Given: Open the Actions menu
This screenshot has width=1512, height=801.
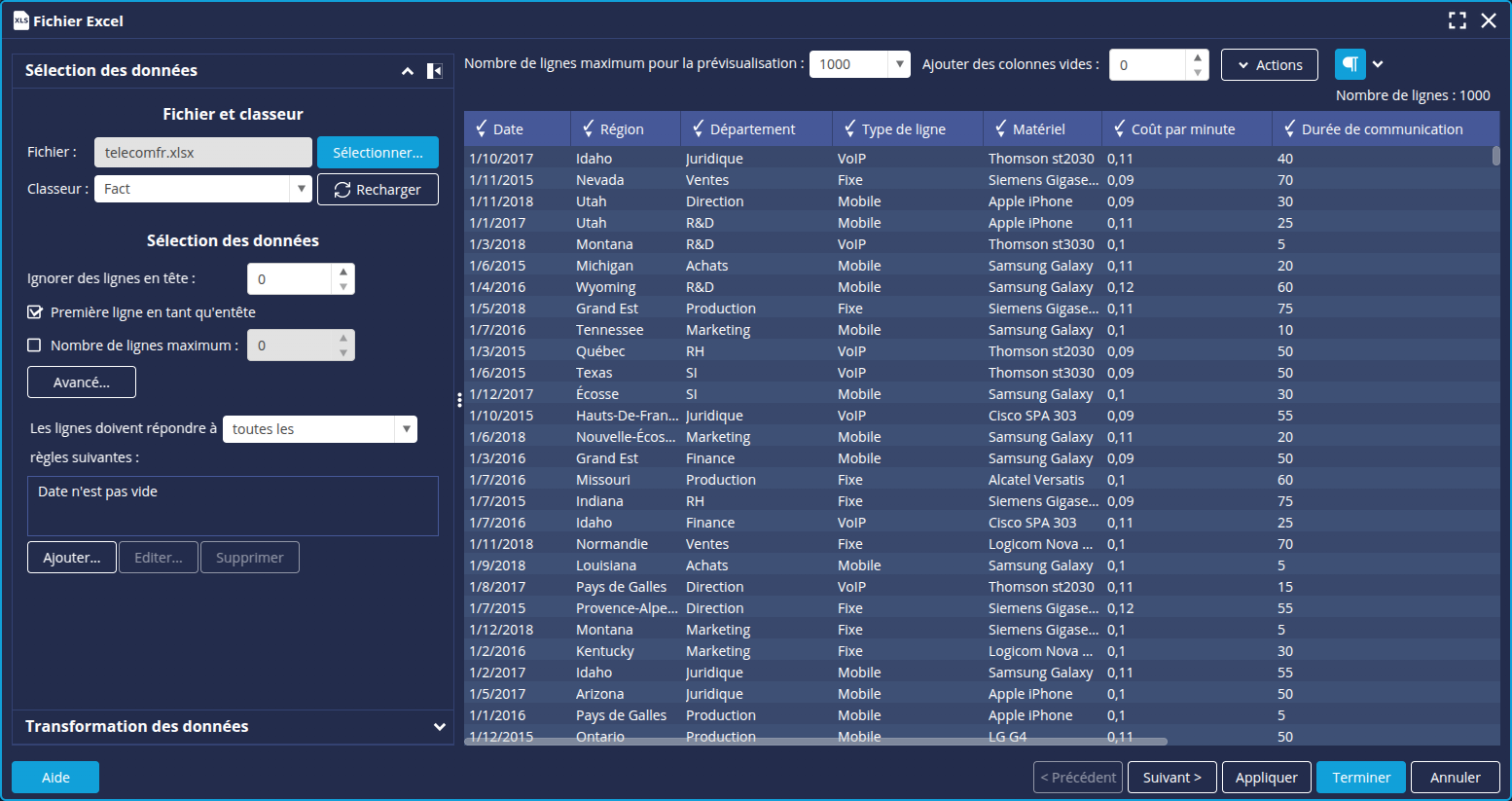Looking at the screenshot, I should [x=1269, y=65].
